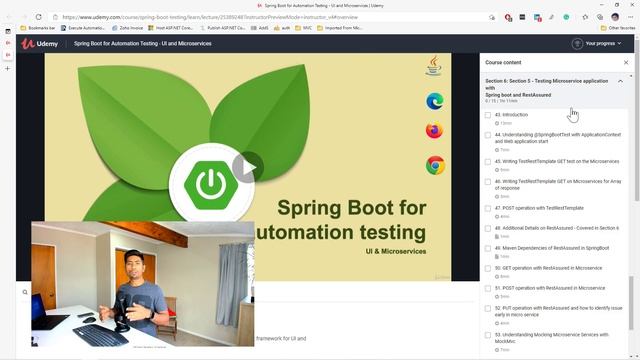Open vertical tabs actions icon top-left
Viewport: 640px width, 360px height.
(x=8, y=31)
